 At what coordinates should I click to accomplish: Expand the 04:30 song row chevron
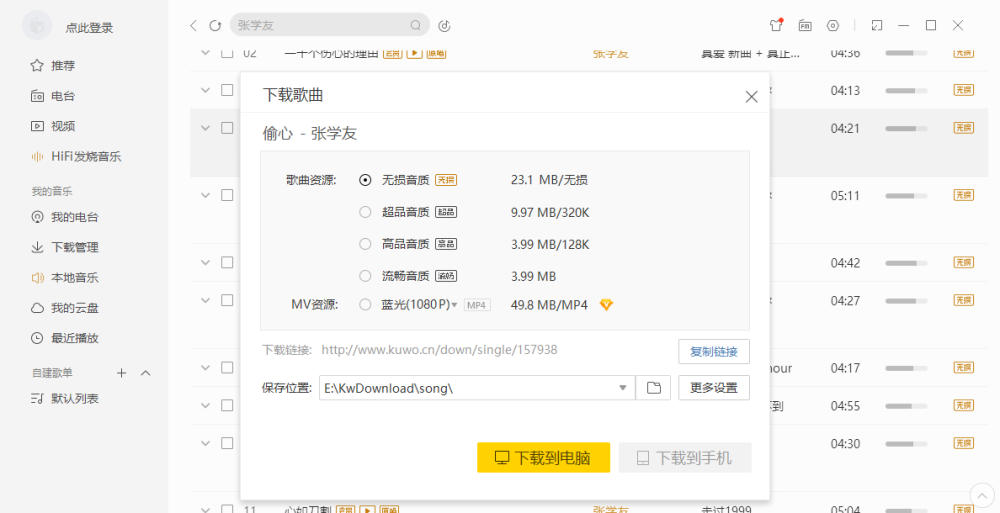coord(205,443)
